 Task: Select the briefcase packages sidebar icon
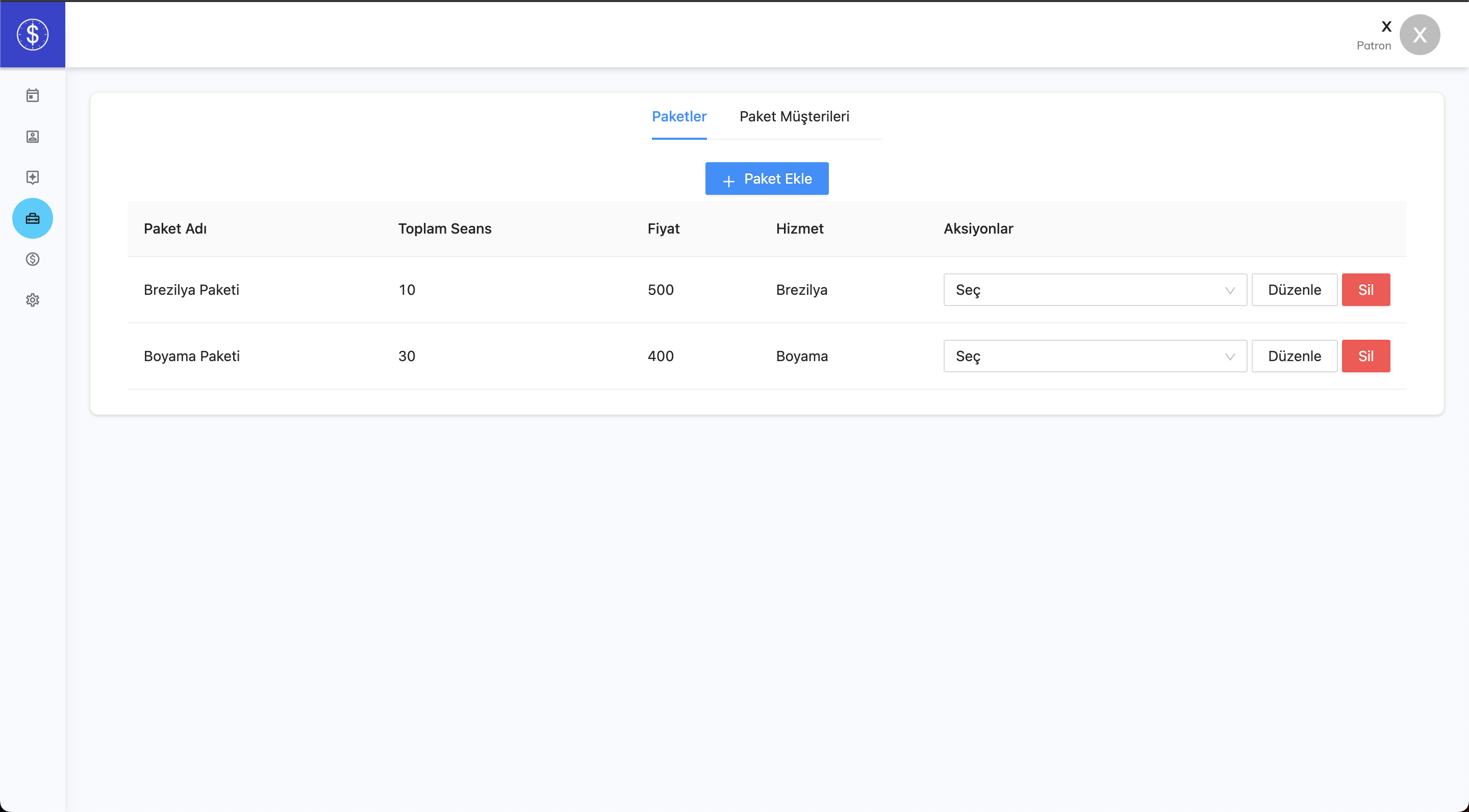click(x=33, y=218)
